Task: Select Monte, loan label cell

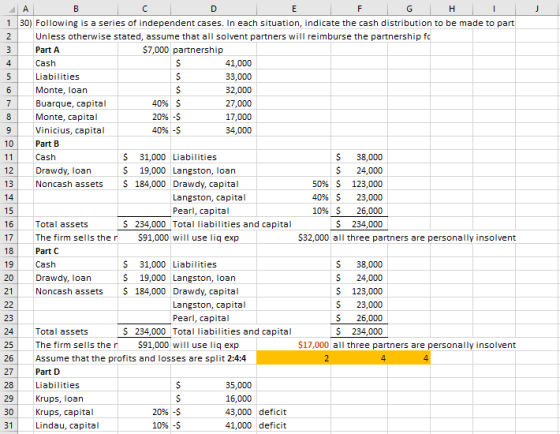Action: pyautogui.click(x=76, y=90)
